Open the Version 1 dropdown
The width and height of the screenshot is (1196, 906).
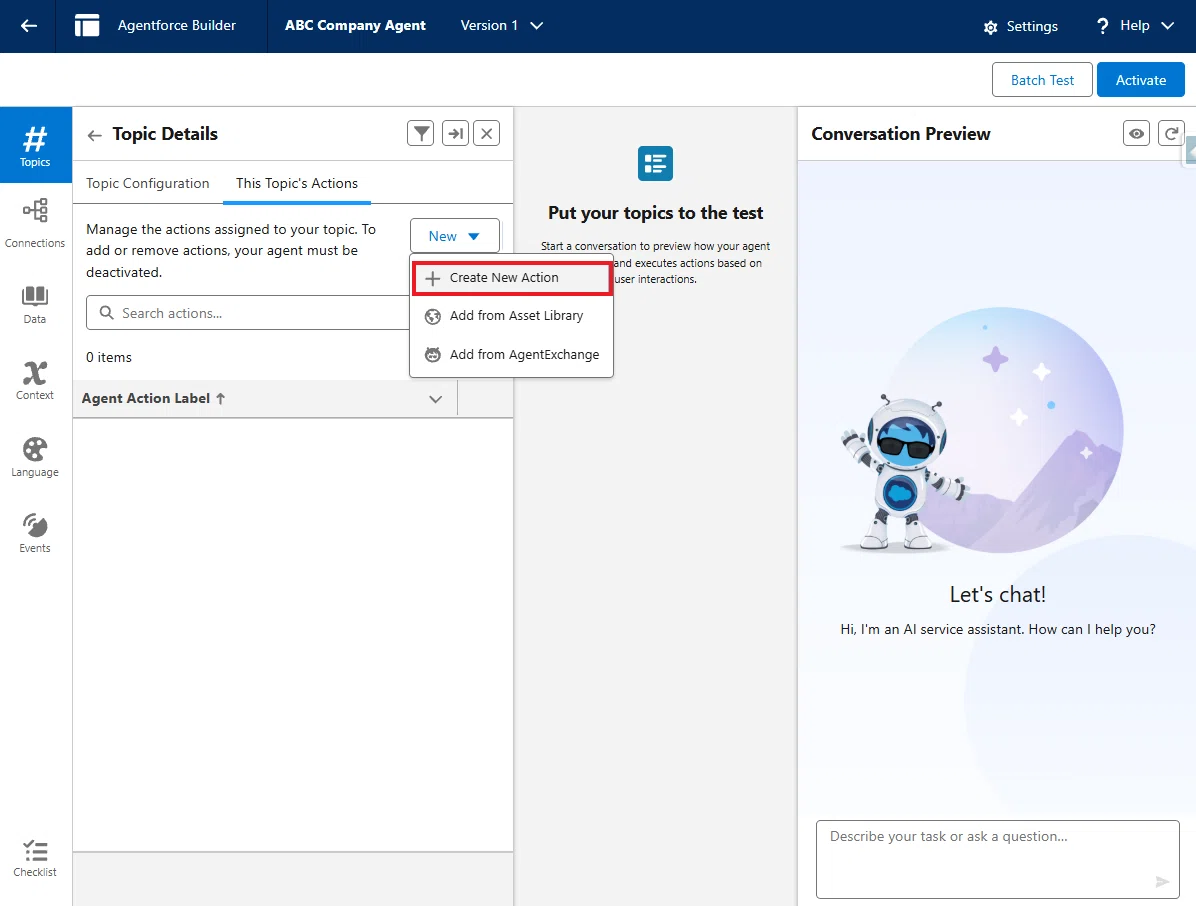(501, 25)
